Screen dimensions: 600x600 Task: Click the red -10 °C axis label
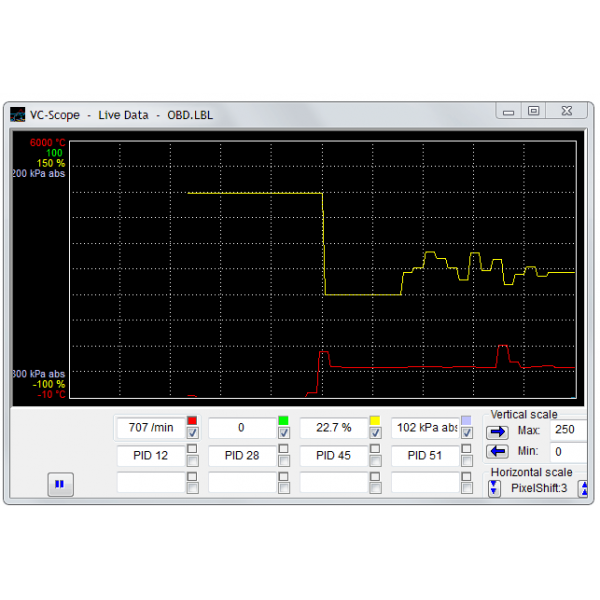[x=51, y=395]
